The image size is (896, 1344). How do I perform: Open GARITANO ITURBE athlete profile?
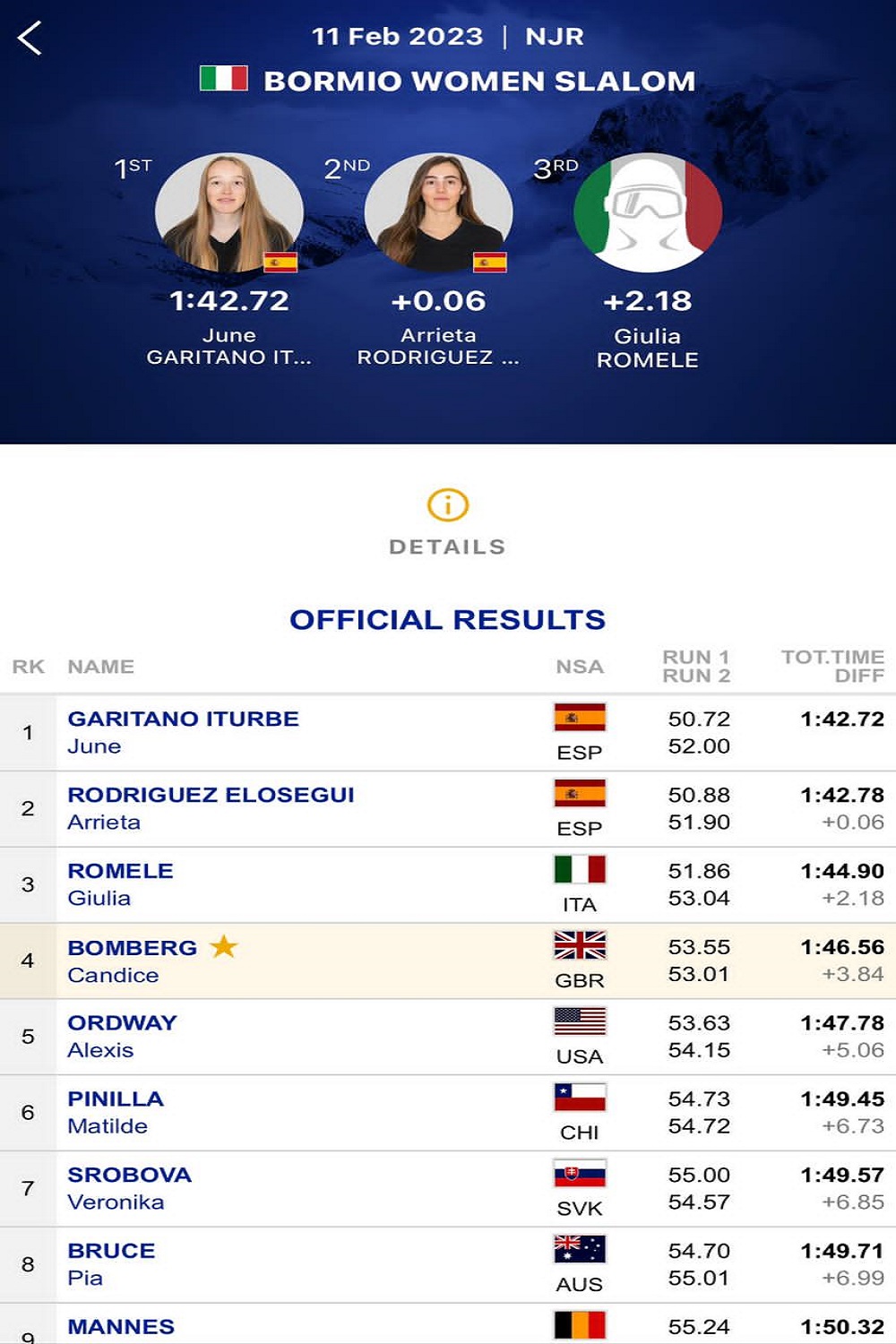pyautogui.click(x=183, y=719)
